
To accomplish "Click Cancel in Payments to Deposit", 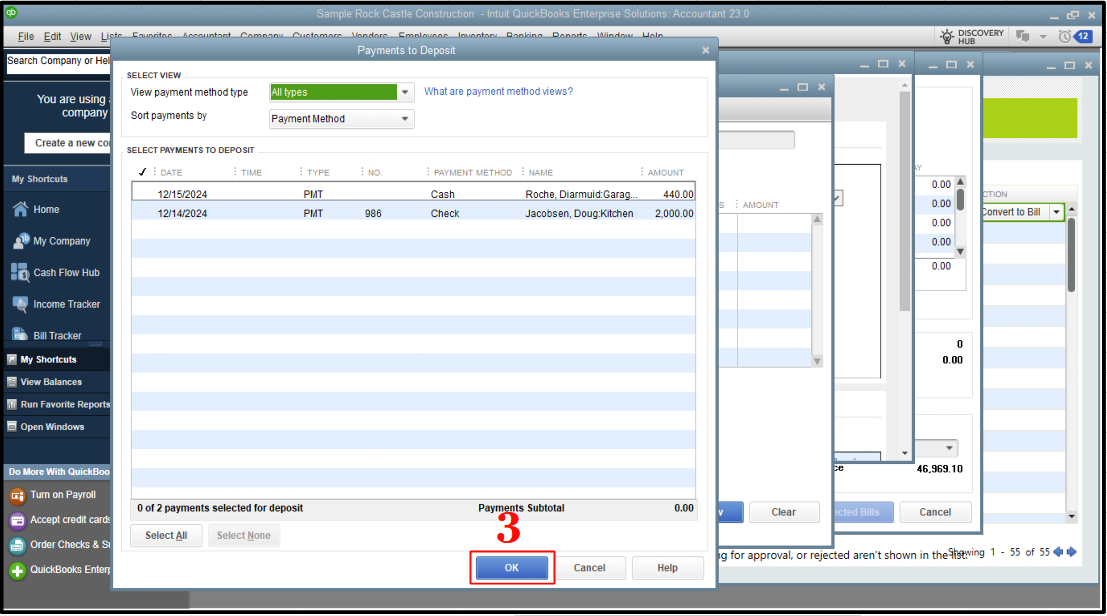I will pos(590,567).
